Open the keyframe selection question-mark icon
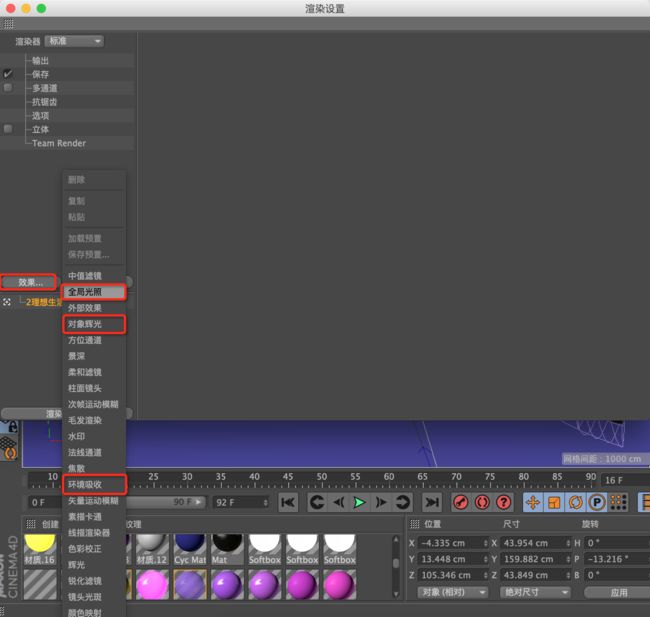Viewport: 650px width, 617px height. pos(504,503)
